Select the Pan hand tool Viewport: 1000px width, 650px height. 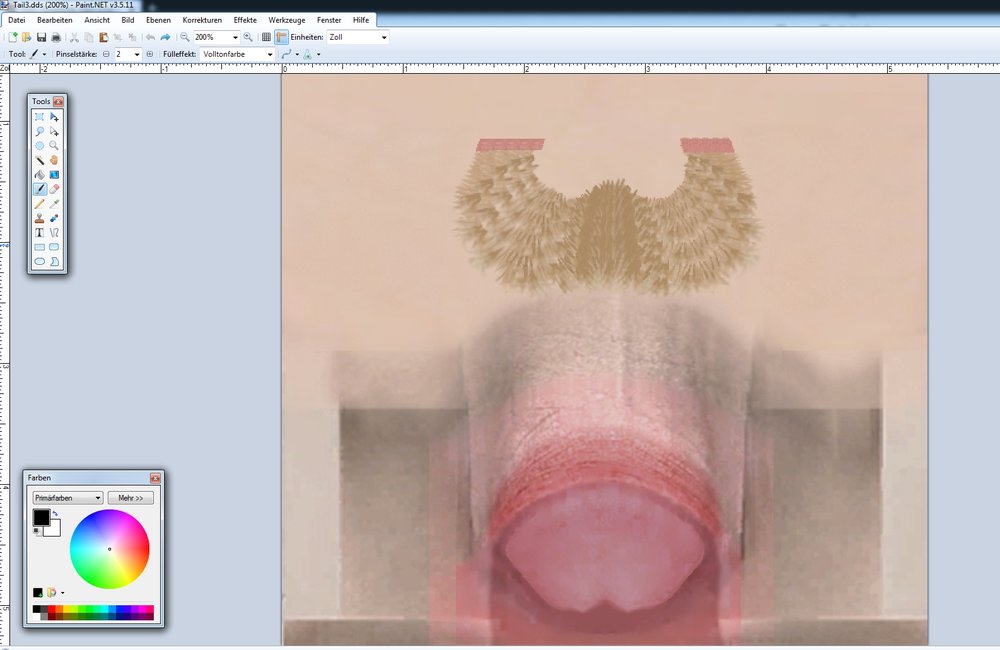(54, 160)
